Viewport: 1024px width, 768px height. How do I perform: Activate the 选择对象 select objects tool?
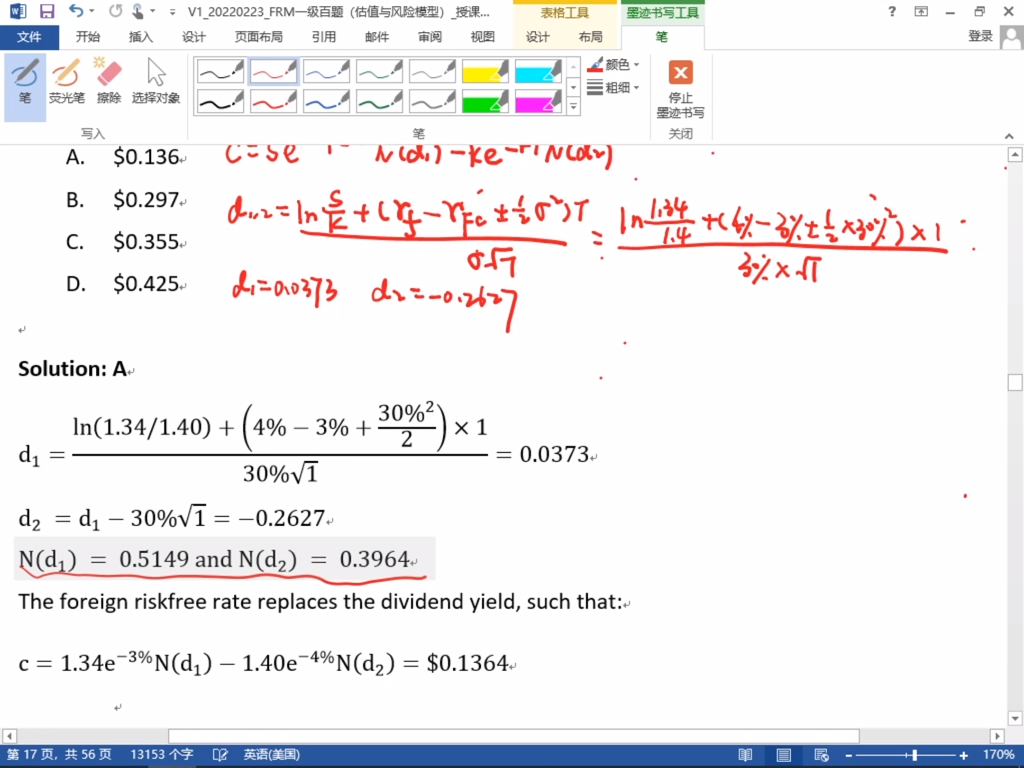156,81
